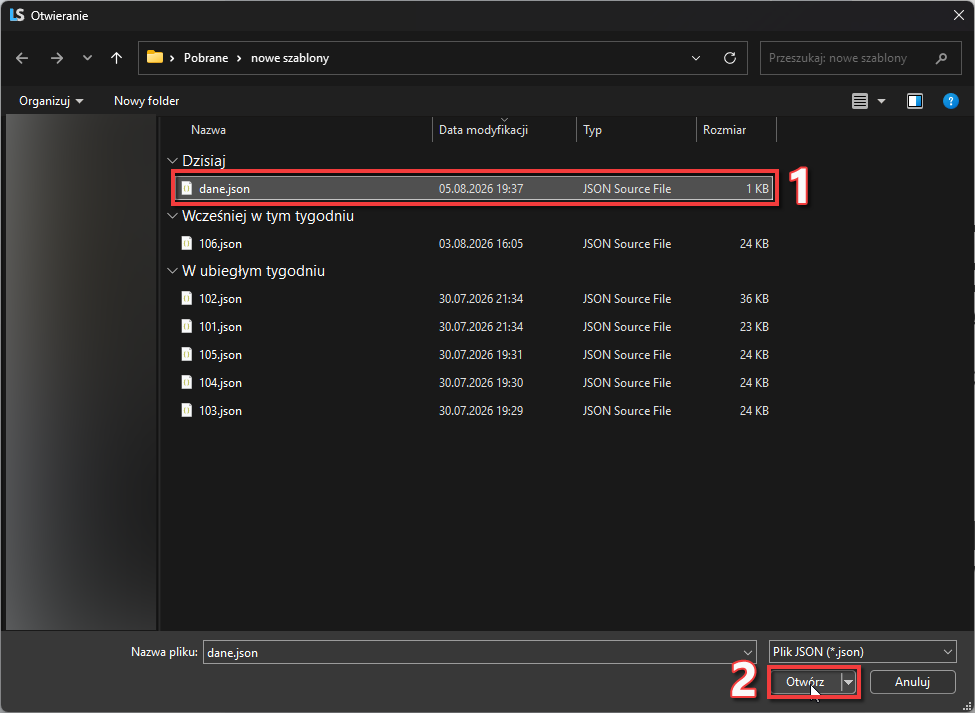Open the view options dropdown arrow

(x=881, y=101)
